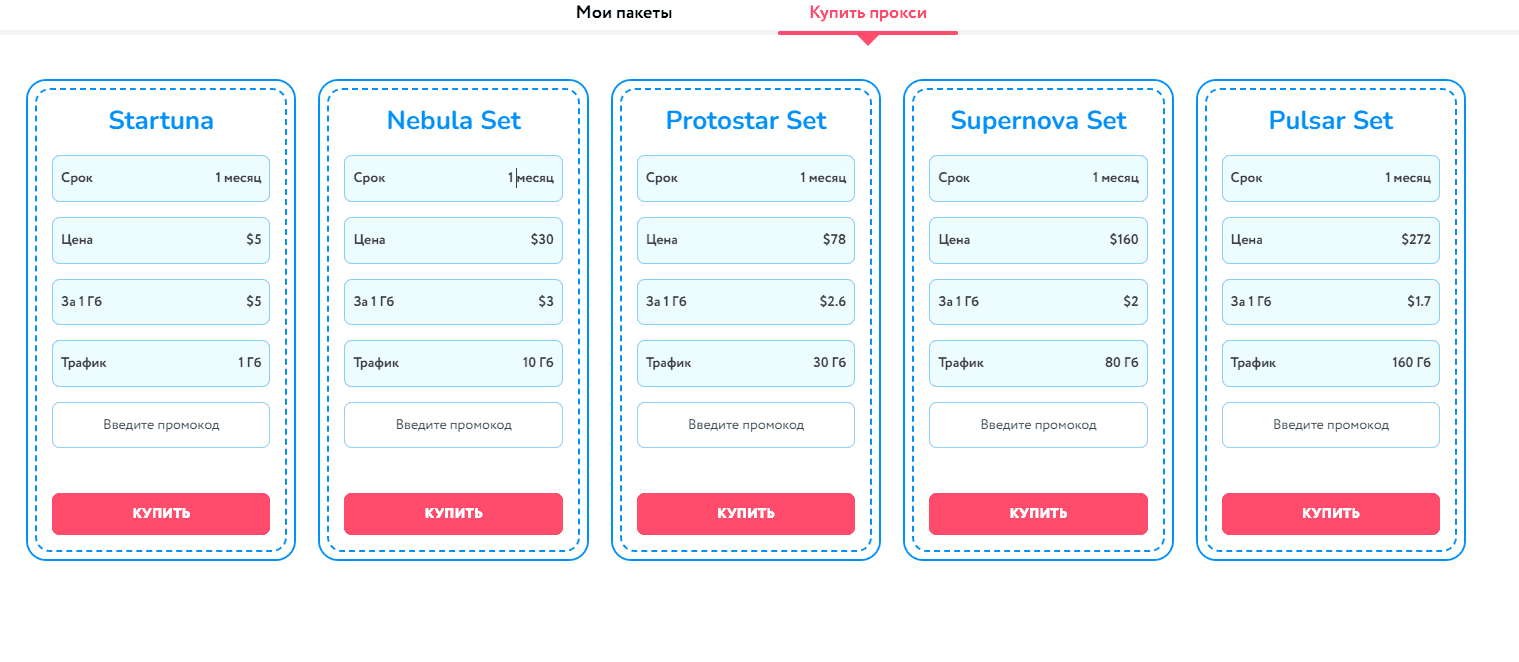The image size is (1519, 662).
Task: Click the Цена $272 row on Pulsar Set
Action: 1330,240
